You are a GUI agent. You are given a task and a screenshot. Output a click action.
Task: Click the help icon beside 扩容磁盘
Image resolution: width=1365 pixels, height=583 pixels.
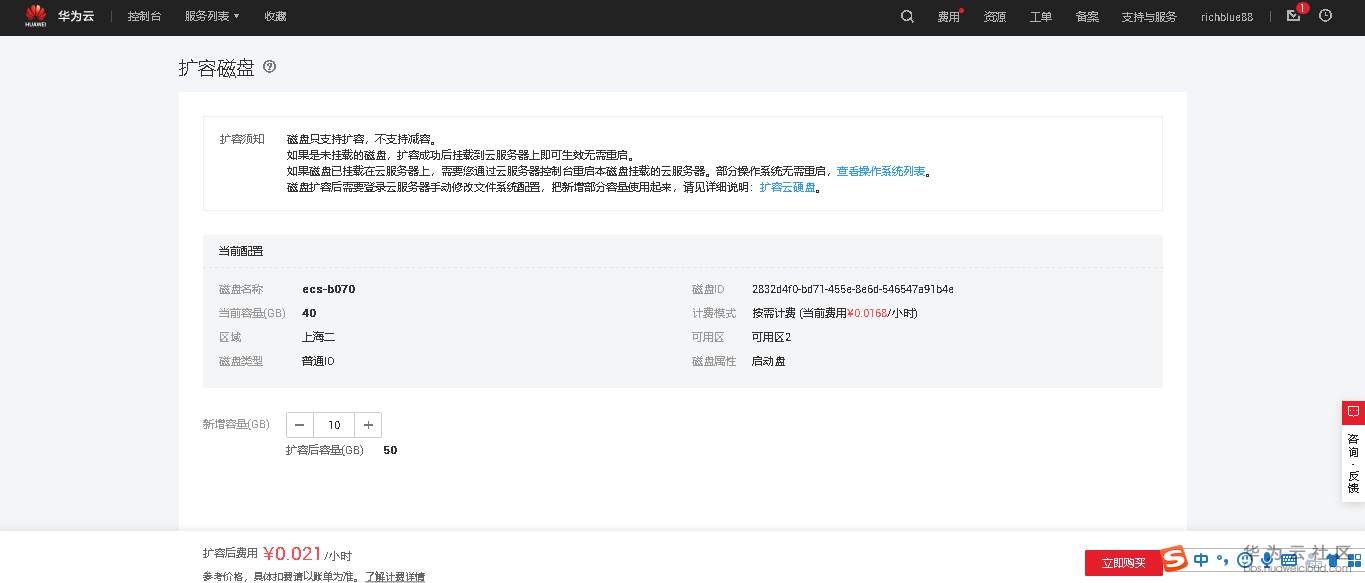coord(269,67)
